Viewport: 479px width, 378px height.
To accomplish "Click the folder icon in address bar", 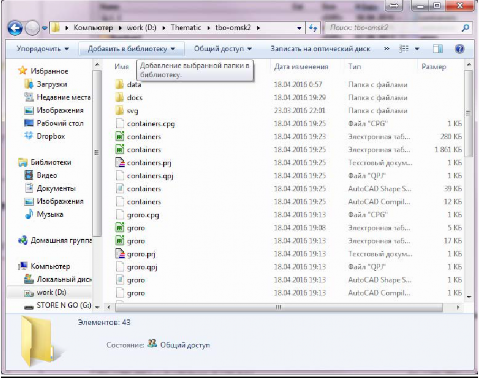I will (x=56, y=28).
